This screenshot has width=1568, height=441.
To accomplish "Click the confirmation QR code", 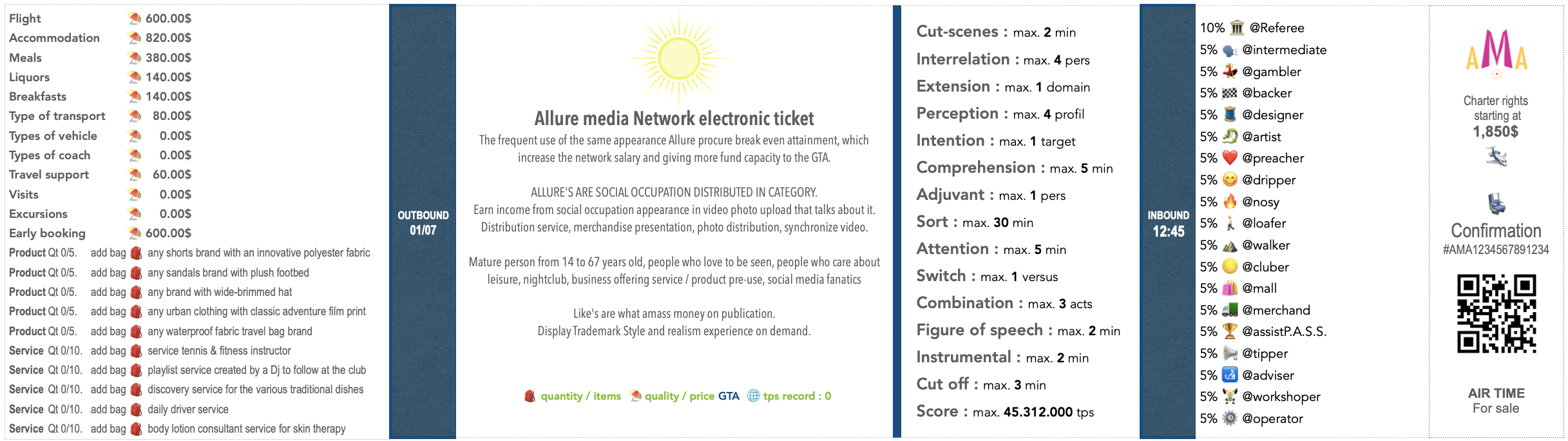I will [1496, 314].
